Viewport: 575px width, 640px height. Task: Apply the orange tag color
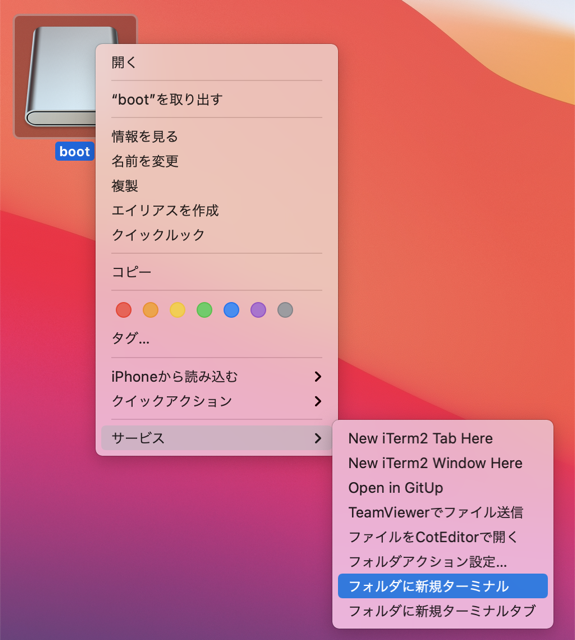tap(151, 310)
